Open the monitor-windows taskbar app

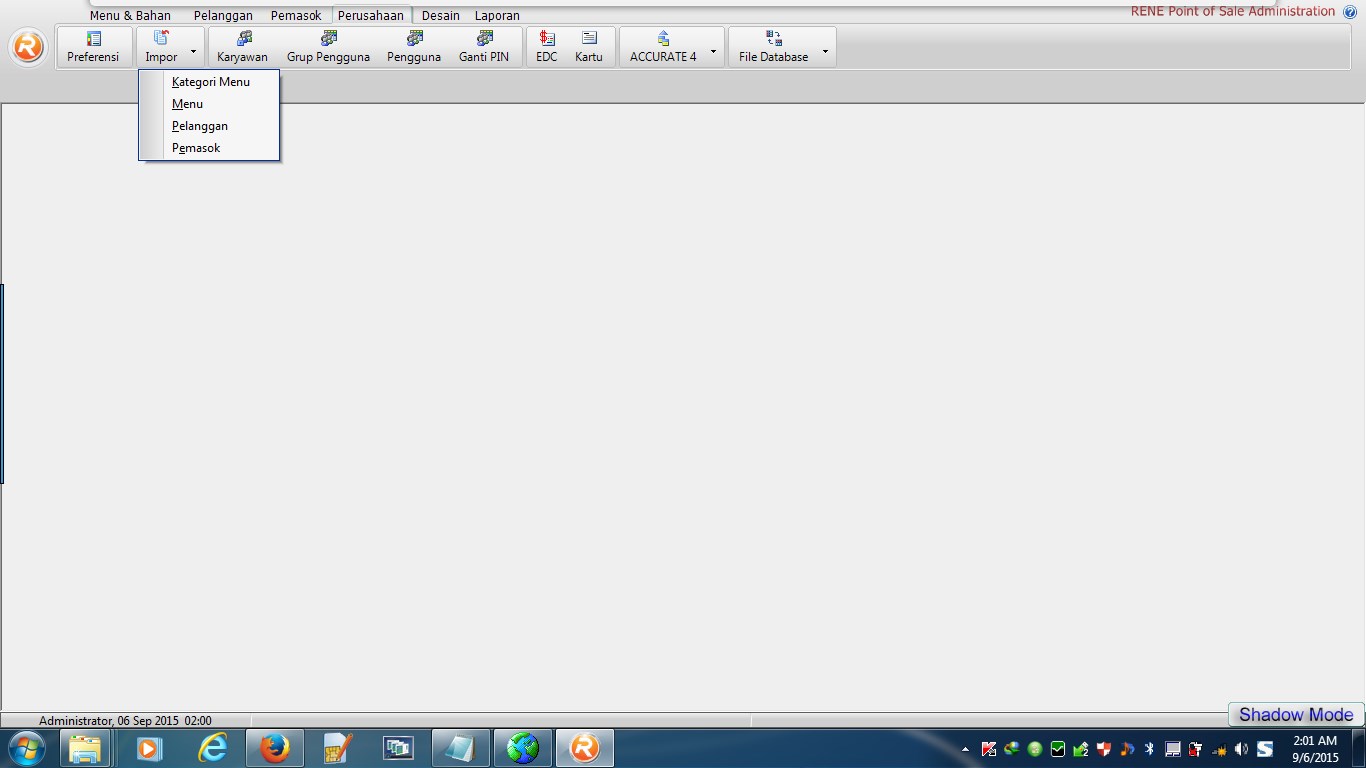pyautogui.click(x=399, y=748)
